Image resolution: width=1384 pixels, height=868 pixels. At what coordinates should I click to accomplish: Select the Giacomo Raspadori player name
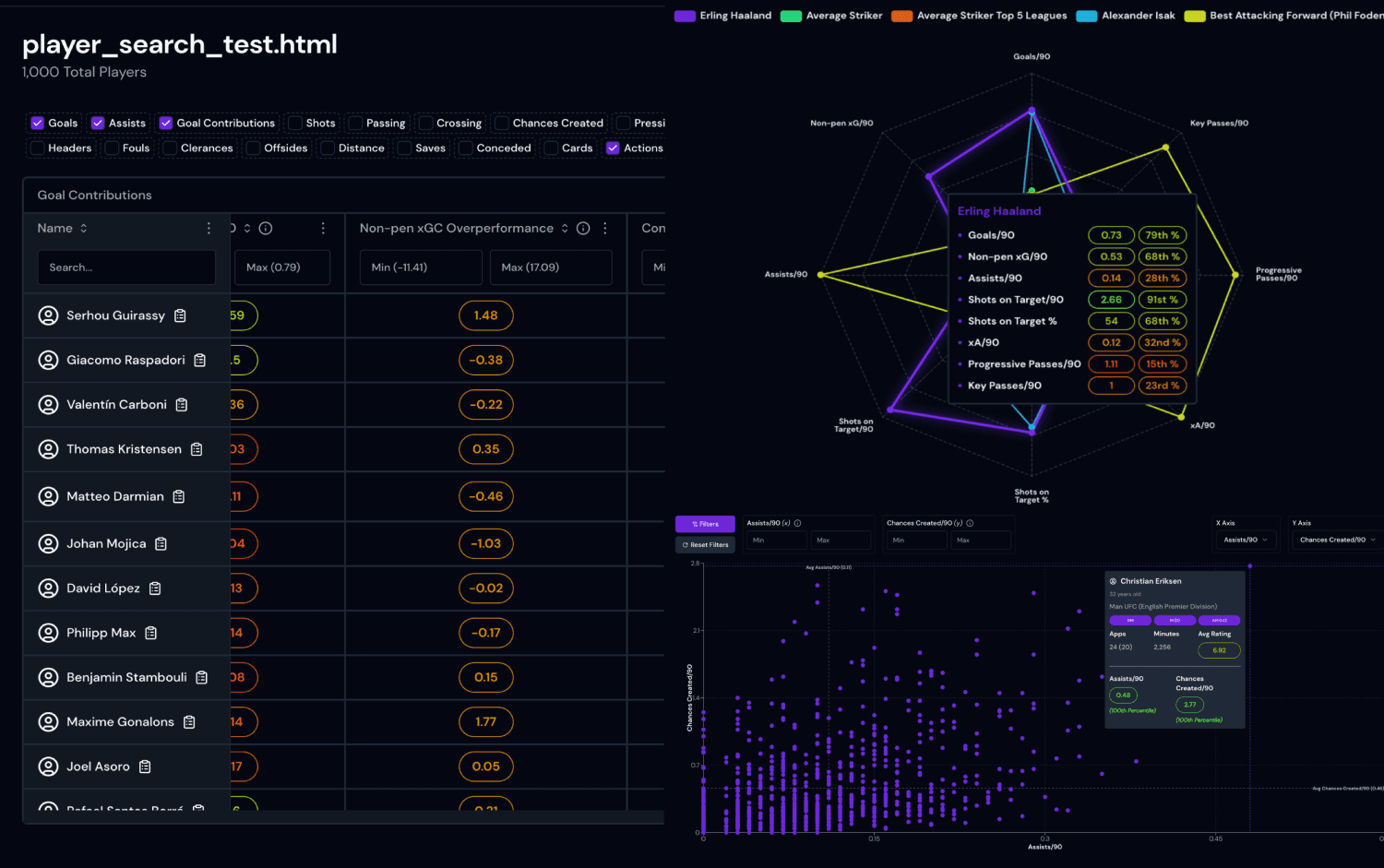[125, 360]
